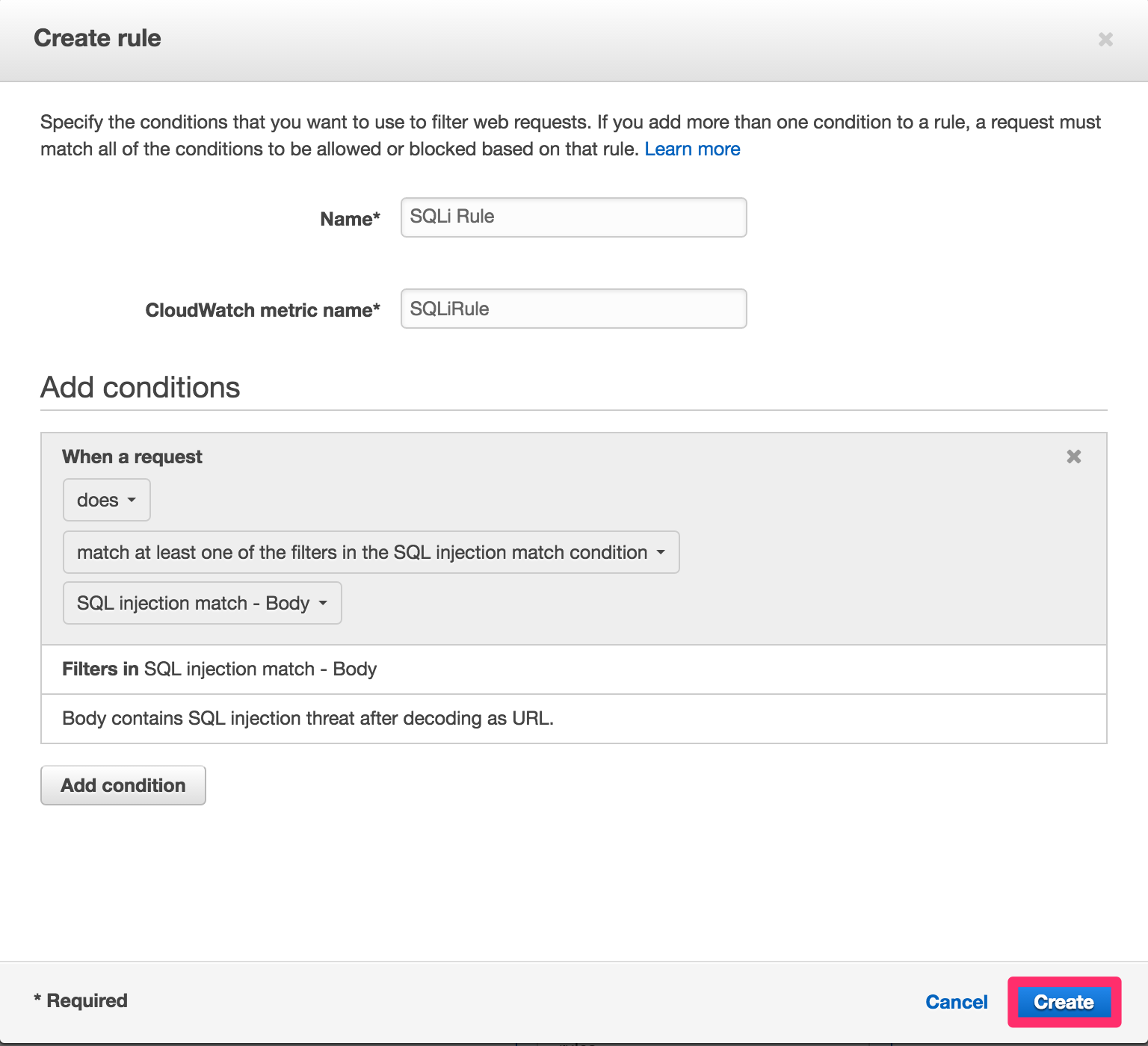Screen dimensions: 1148x1046
Task: Remove the 'When a request' condition
Action: [1074, 457]
